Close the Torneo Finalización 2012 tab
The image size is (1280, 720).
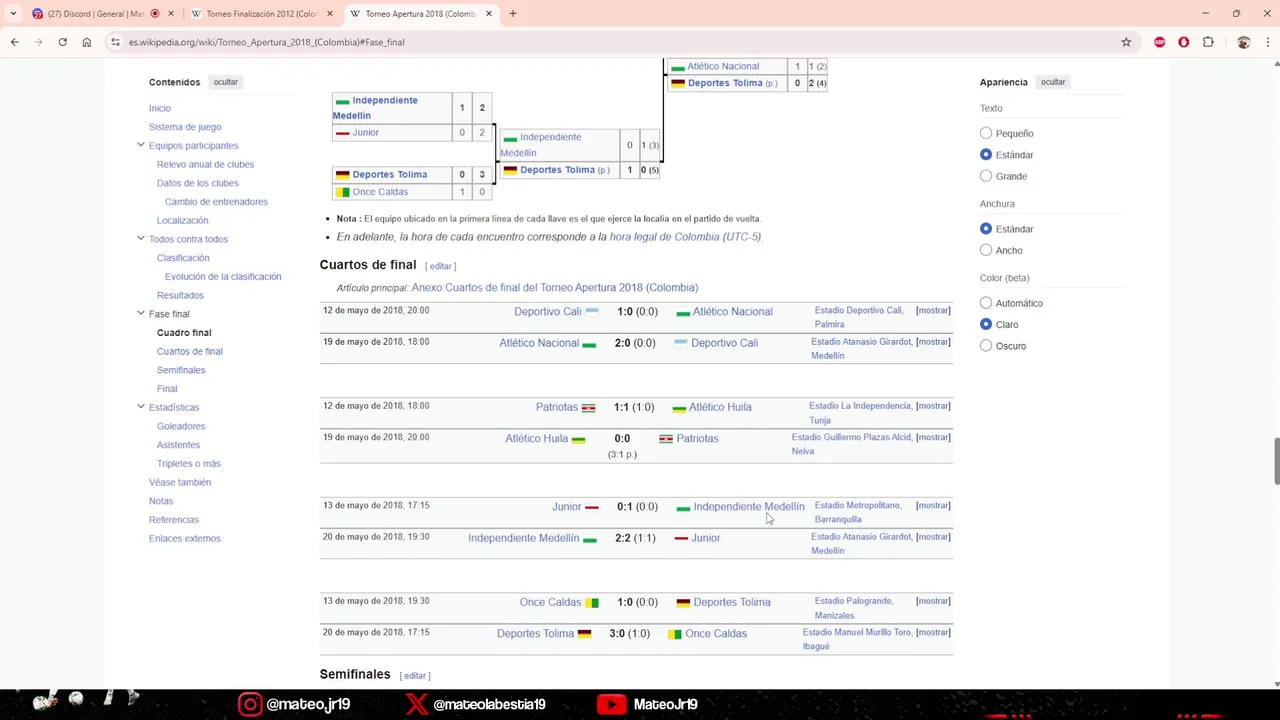(x=329, y=14)
